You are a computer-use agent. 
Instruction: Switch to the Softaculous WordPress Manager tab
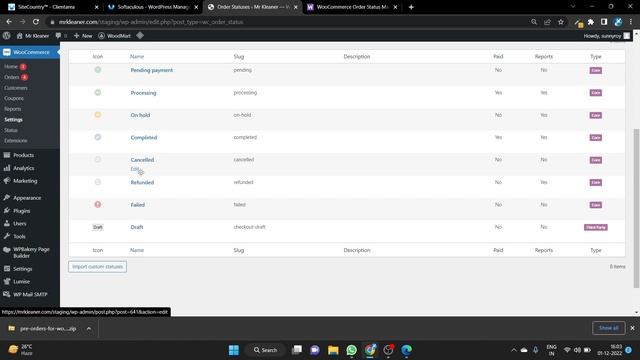pyautogui.click(x=153, y=7)
